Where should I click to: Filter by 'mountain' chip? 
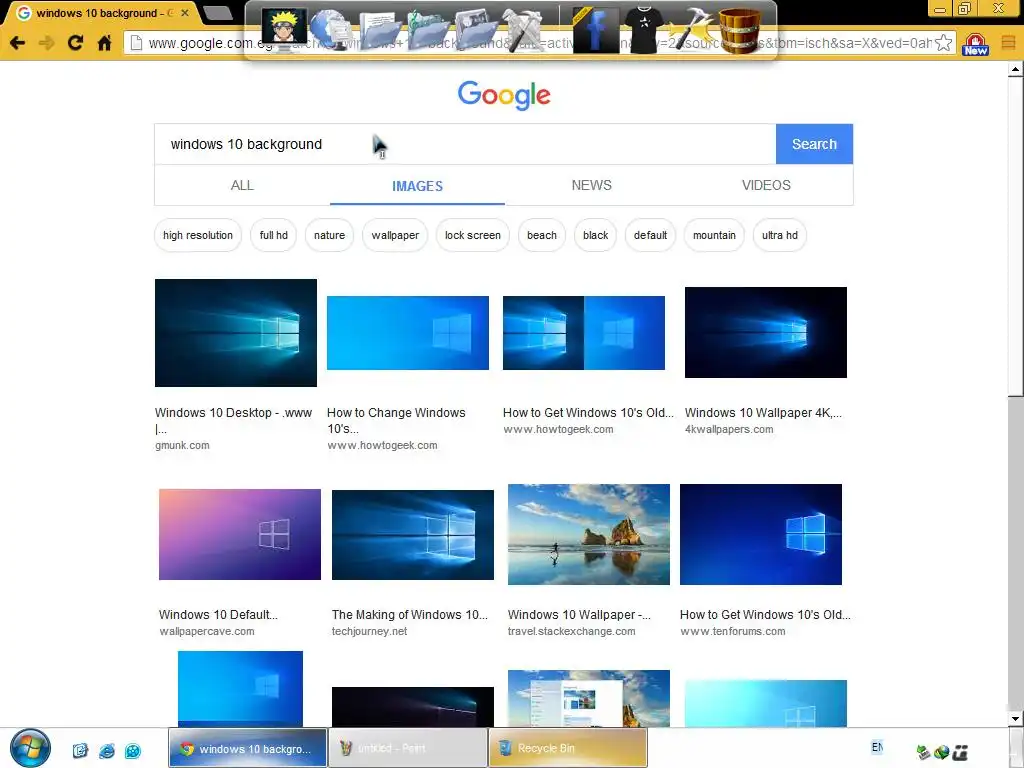click(714, 235)
